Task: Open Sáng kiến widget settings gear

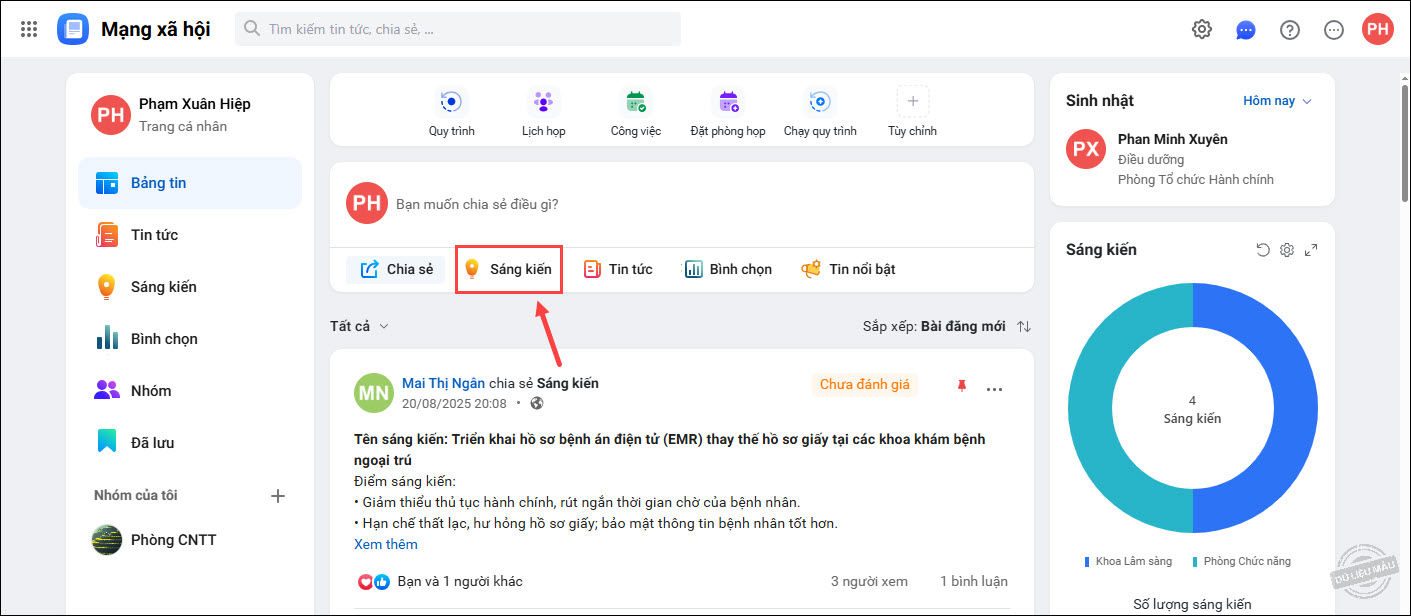Action: pos(1287,250)
